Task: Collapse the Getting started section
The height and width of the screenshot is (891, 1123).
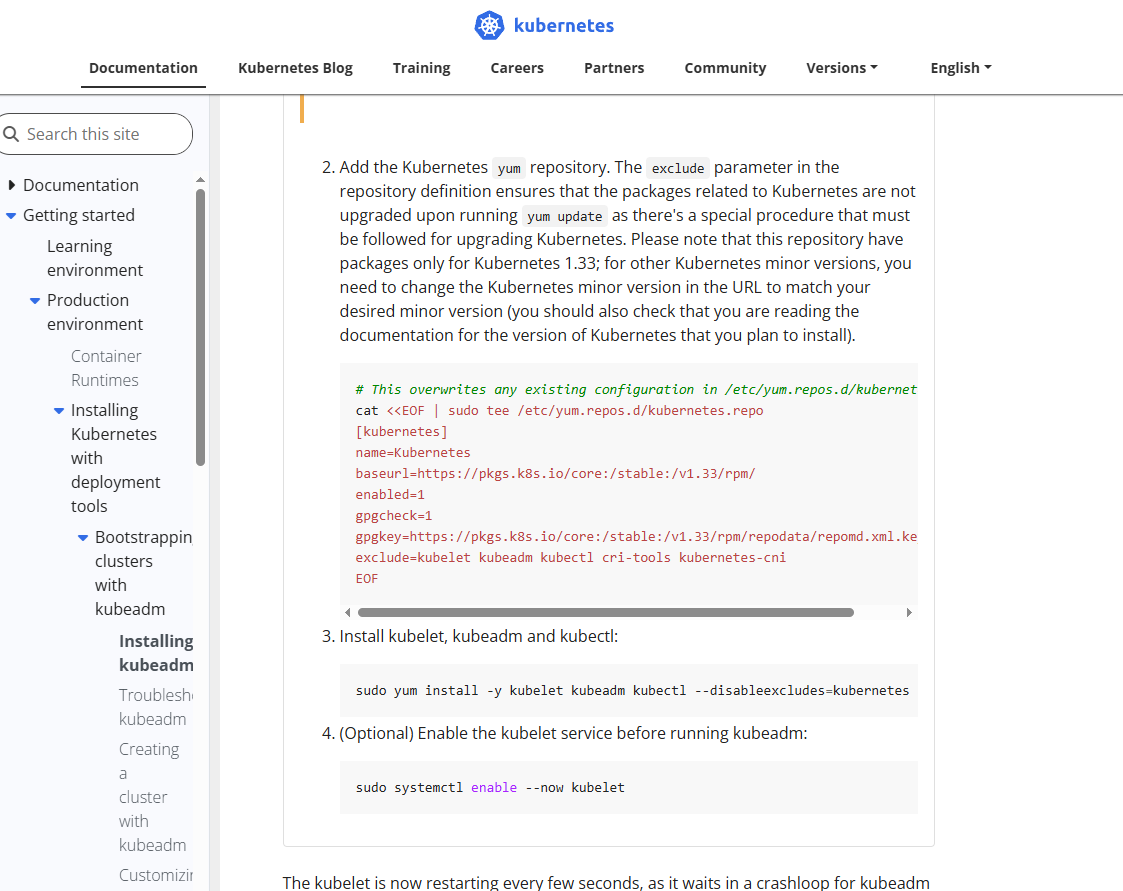Action: point(11,216)
